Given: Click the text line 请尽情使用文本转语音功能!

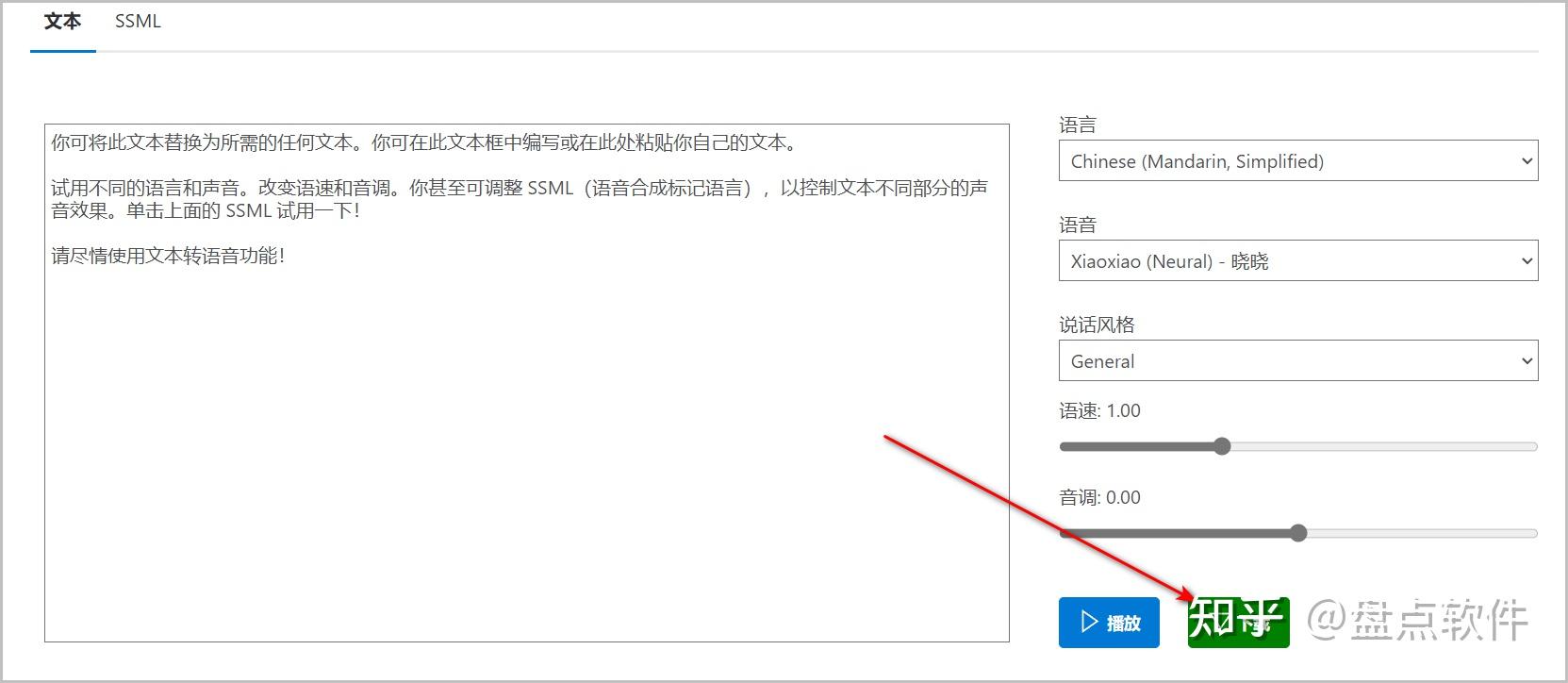Looking at the screenshot, I should pyautogui.click(x=168, y=256).
